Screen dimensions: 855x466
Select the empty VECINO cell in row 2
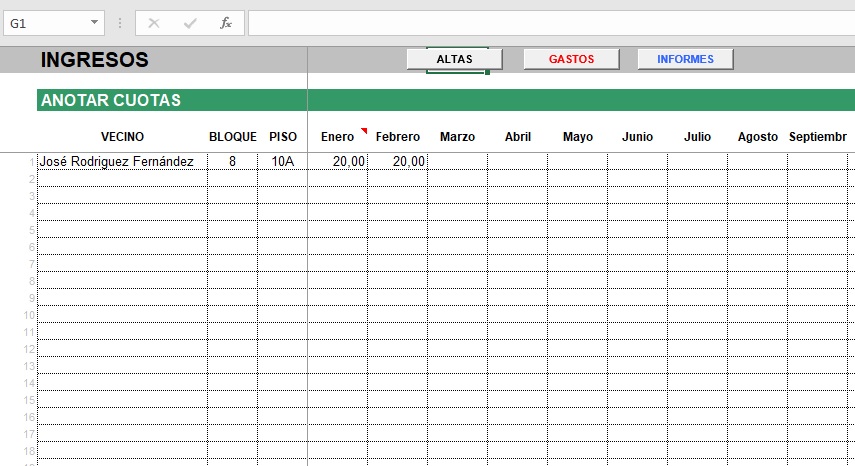[x=122, y=179]
